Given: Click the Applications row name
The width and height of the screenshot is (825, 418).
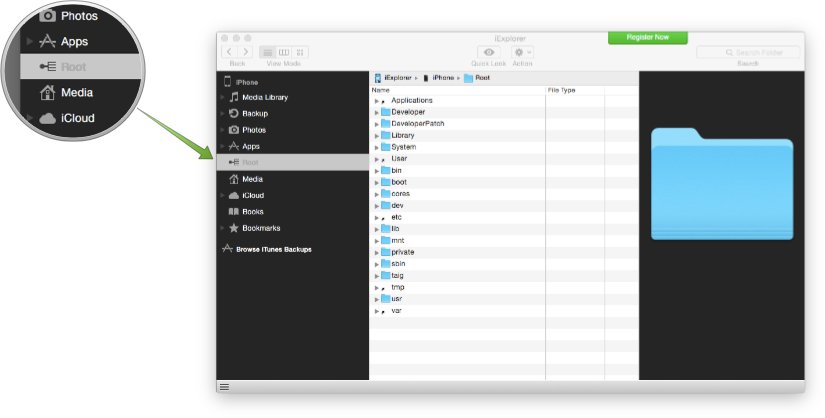Looking at the screenshot, I should (x=411, y=100).
